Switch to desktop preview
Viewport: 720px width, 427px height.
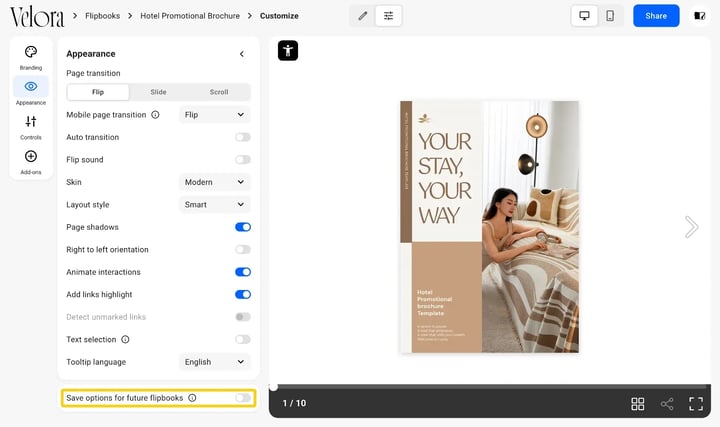point(584,16)
